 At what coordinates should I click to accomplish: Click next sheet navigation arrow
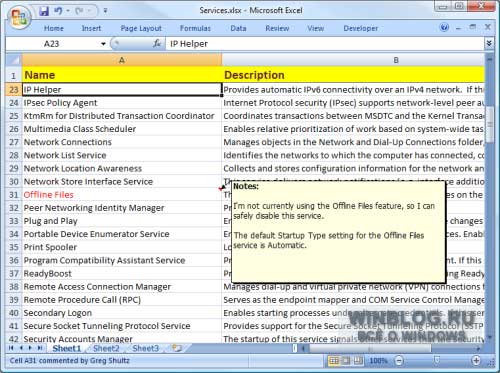[30, 348]
